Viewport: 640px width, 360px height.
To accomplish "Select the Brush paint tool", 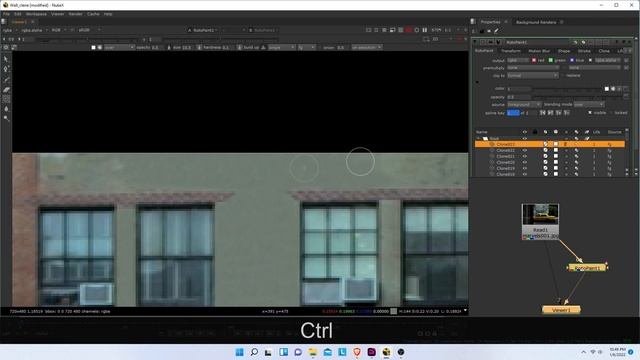I will point(6,79).
